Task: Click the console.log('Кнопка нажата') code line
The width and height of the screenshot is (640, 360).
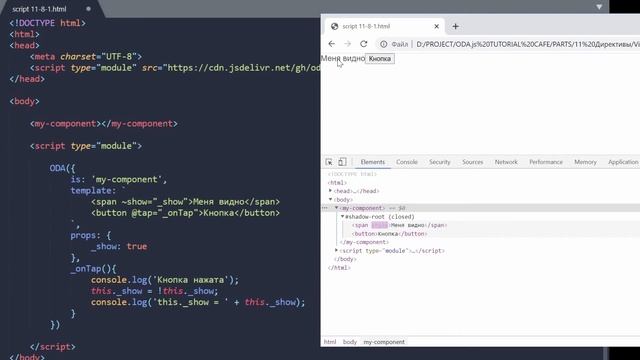Action: [x=165, y=280]
